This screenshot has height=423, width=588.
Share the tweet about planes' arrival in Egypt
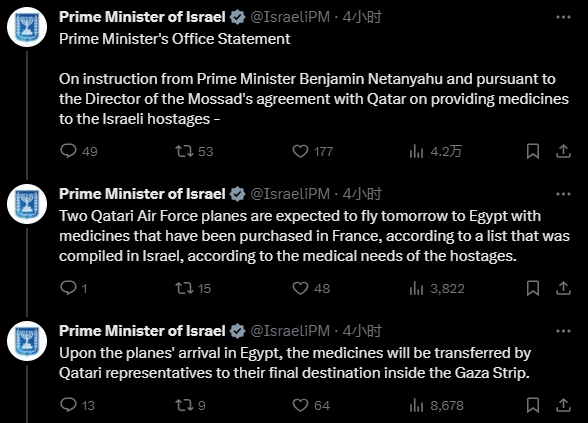[x=563, y=405]
